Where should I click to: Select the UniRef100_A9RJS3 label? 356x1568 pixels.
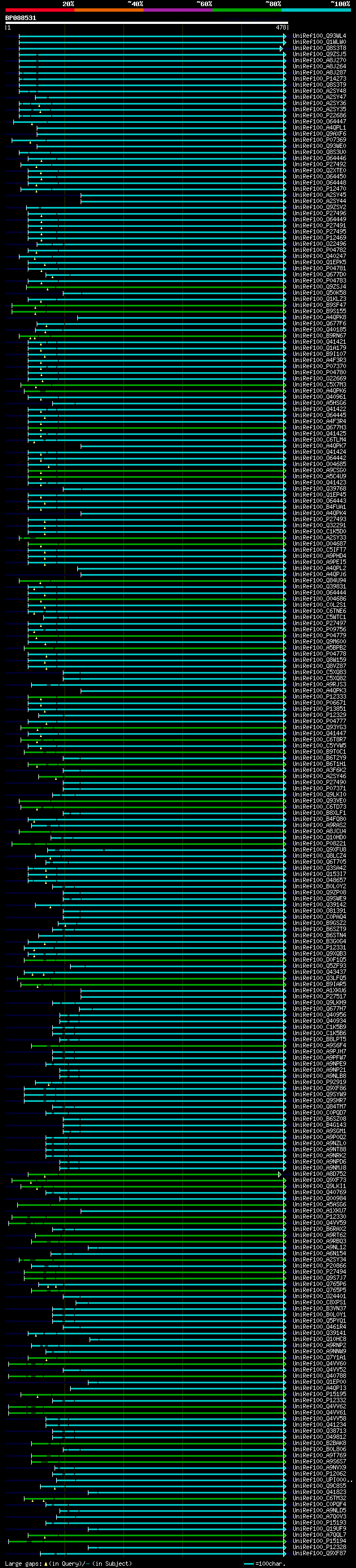click(319, 684)
